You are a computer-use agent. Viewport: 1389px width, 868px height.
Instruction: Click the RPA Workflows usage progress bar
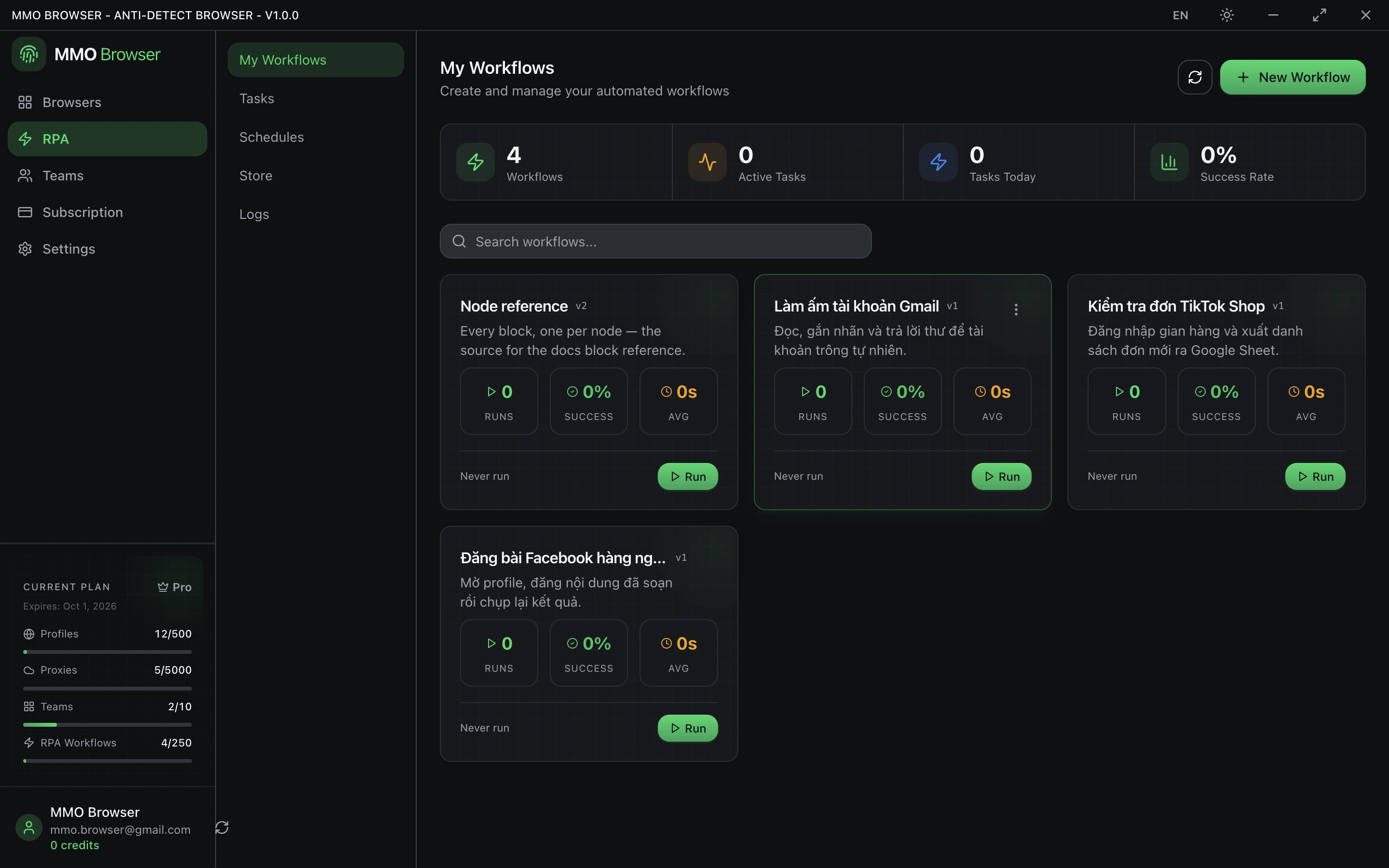(108, 760)
